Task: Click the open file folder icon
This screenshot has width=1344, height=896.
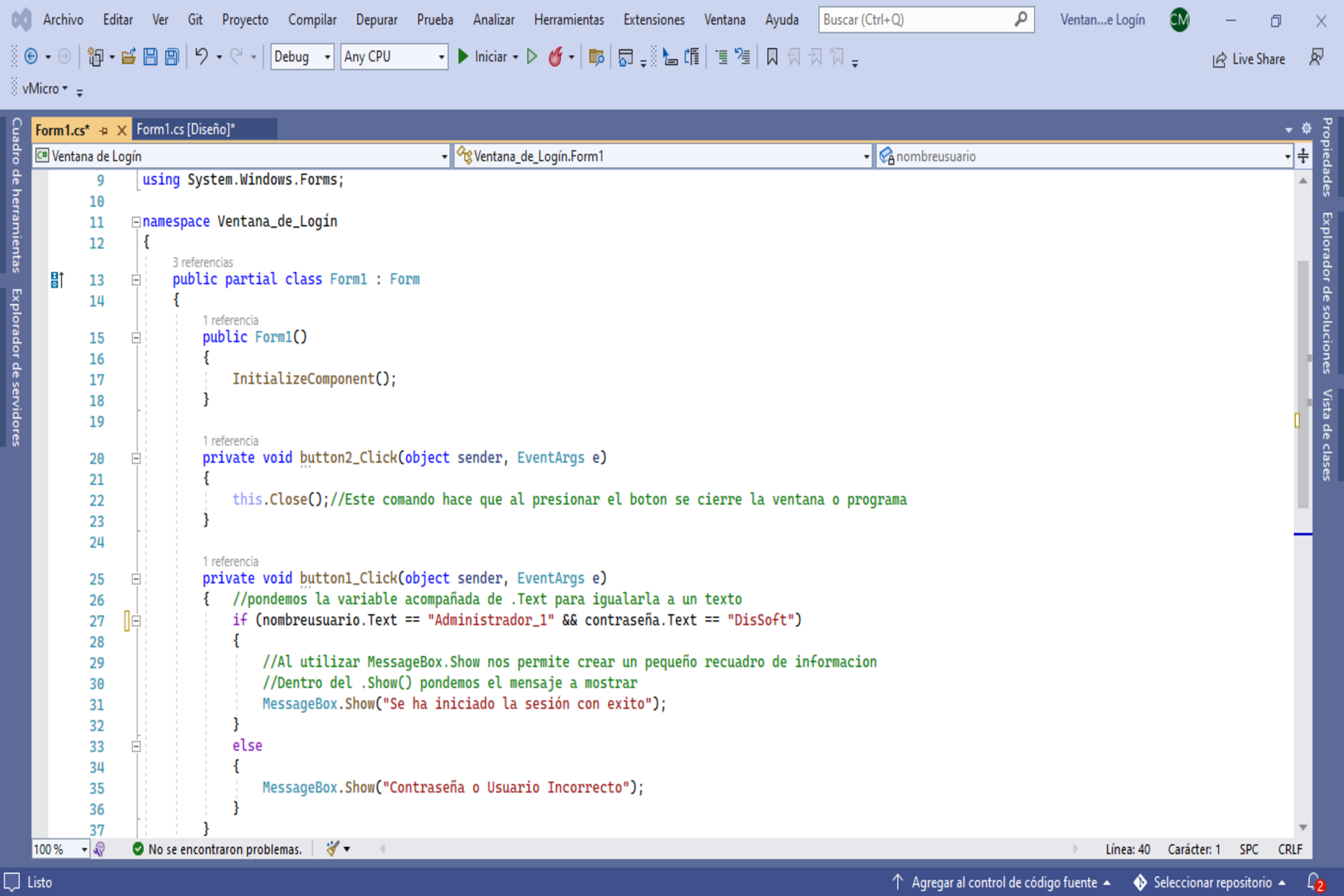Action: point(129,57)
